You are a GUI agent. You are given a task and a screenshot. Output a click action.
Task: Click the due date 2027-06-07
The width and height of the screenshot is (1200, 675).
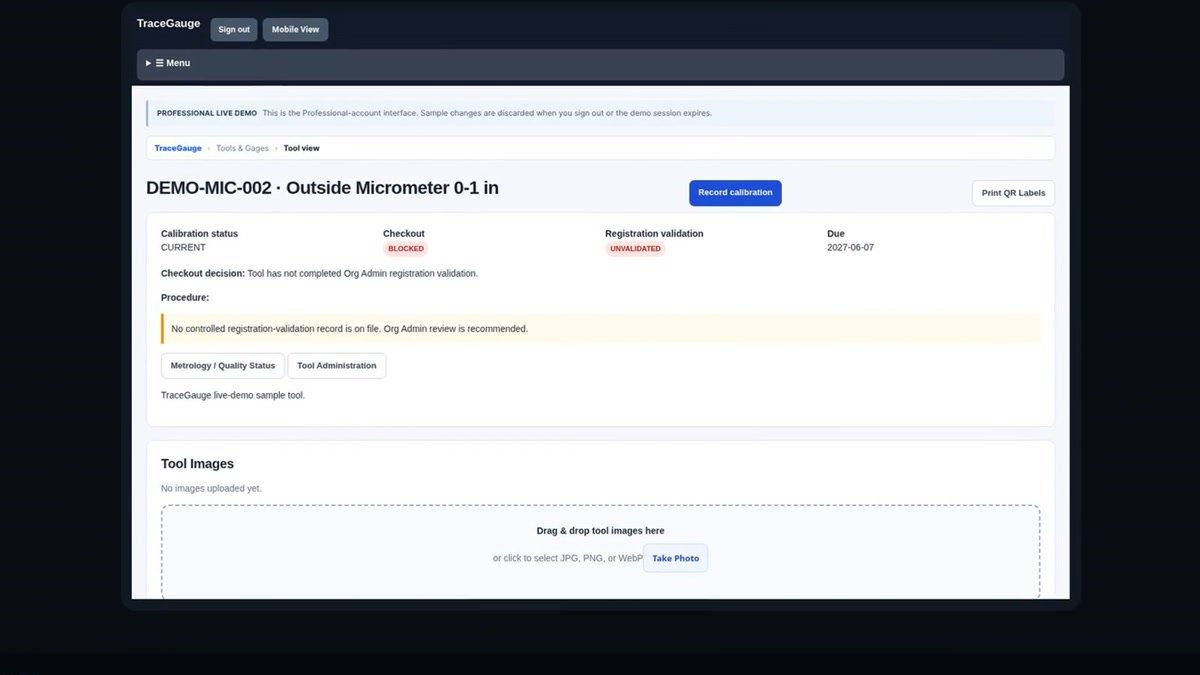(x=850, y=247)
